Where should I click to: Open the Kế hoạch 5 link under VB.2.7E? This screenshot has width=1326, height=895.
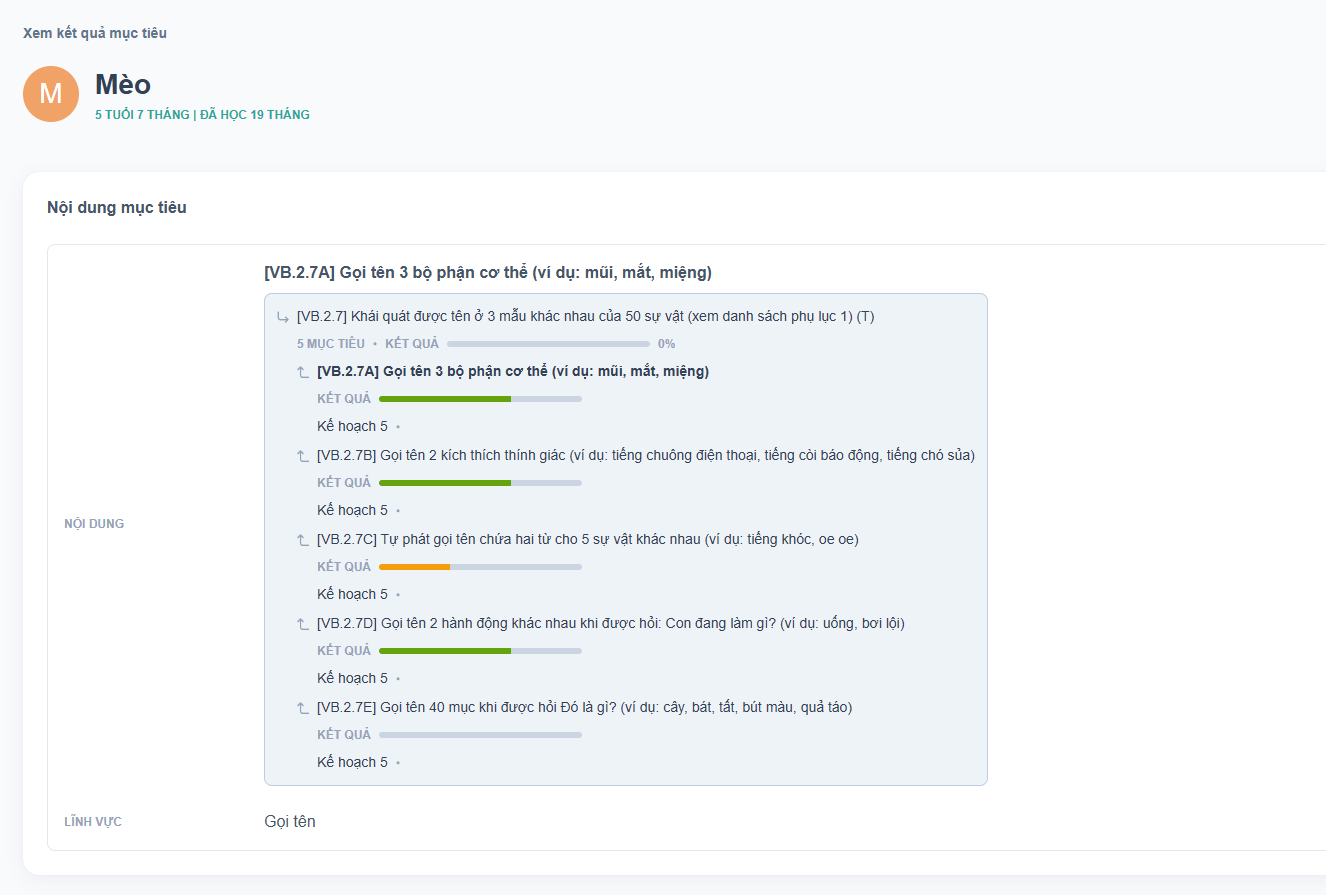[x=352, y=762]
